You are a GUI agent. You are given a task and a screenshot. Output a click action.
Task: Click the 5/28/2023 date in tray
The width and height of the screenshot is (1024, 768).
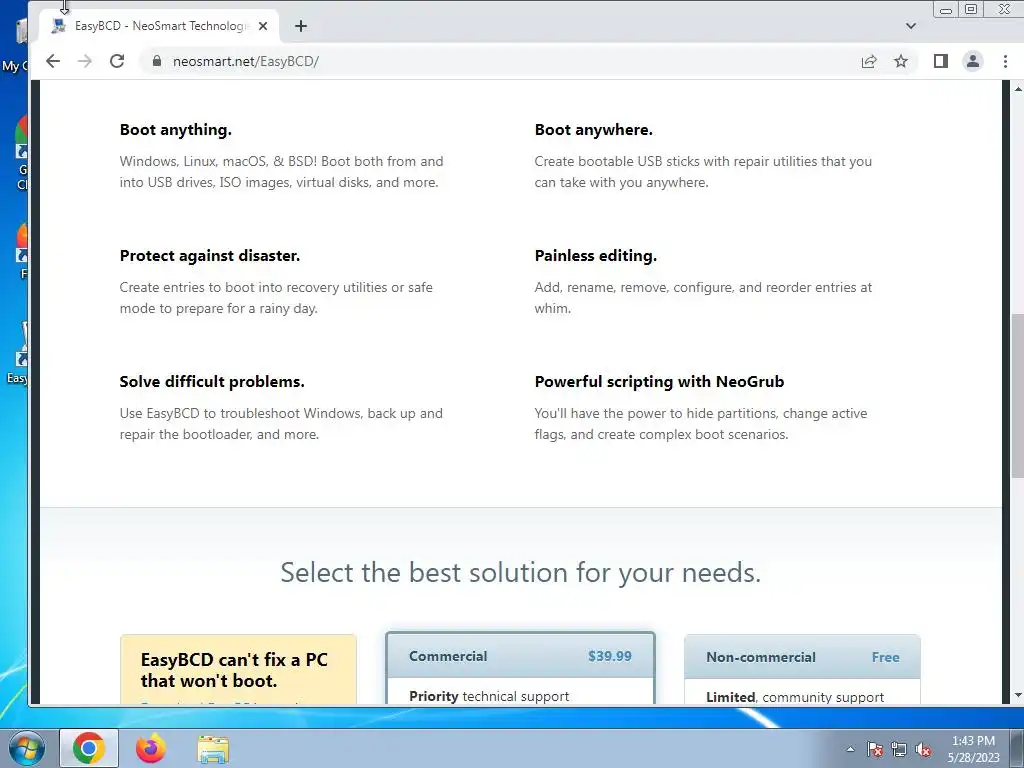pyautogui.click(x=974, y=758)
